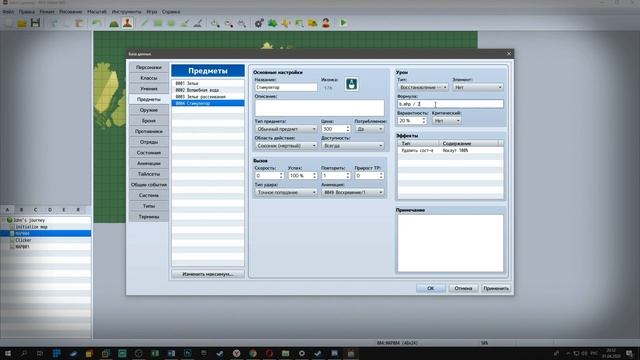
Task: Switch to Классы database tab
Action: [149, 78]
